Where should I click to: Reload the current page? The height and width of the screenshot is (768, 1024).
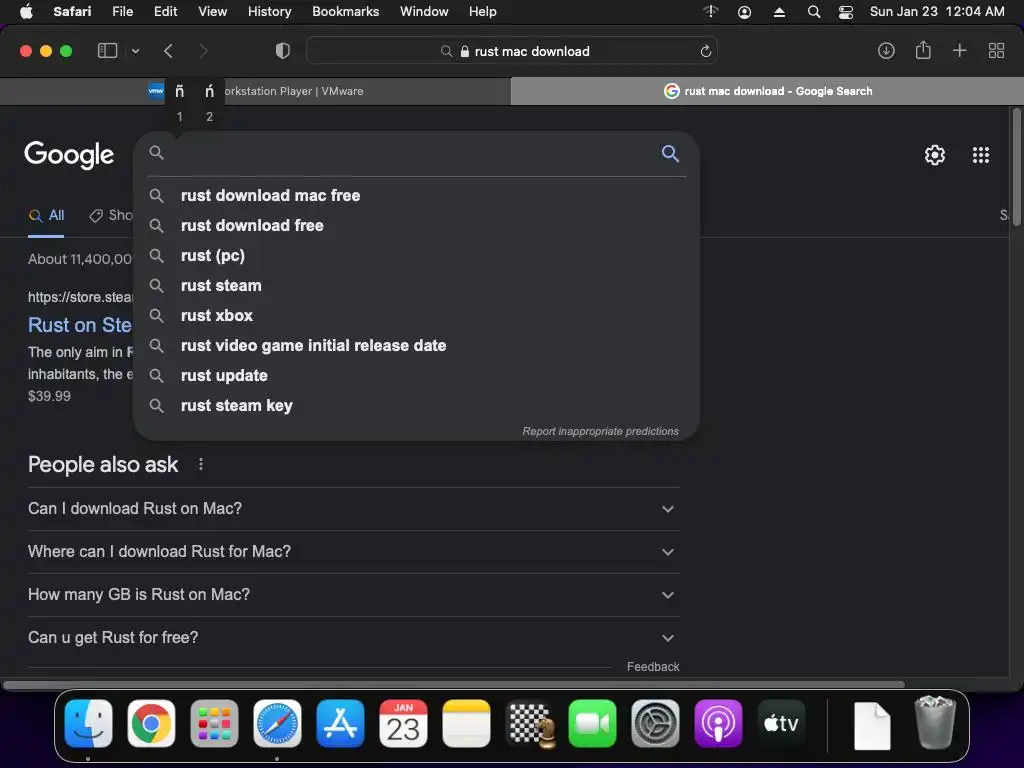pyautogui.click(x=705, y=51)
